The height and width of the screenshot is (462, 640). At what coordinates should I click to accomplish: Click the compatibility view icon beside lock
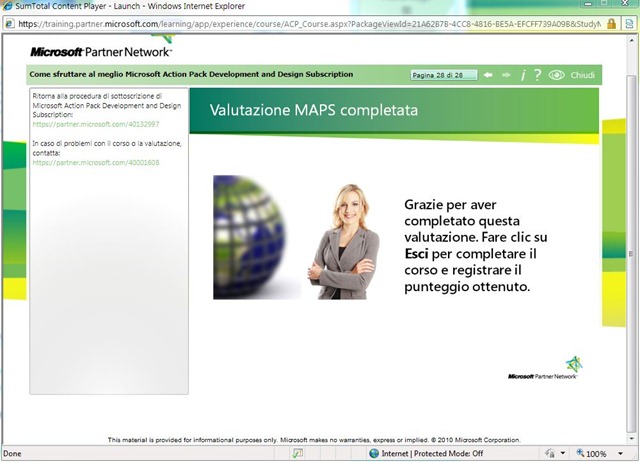tap(629, 24)
